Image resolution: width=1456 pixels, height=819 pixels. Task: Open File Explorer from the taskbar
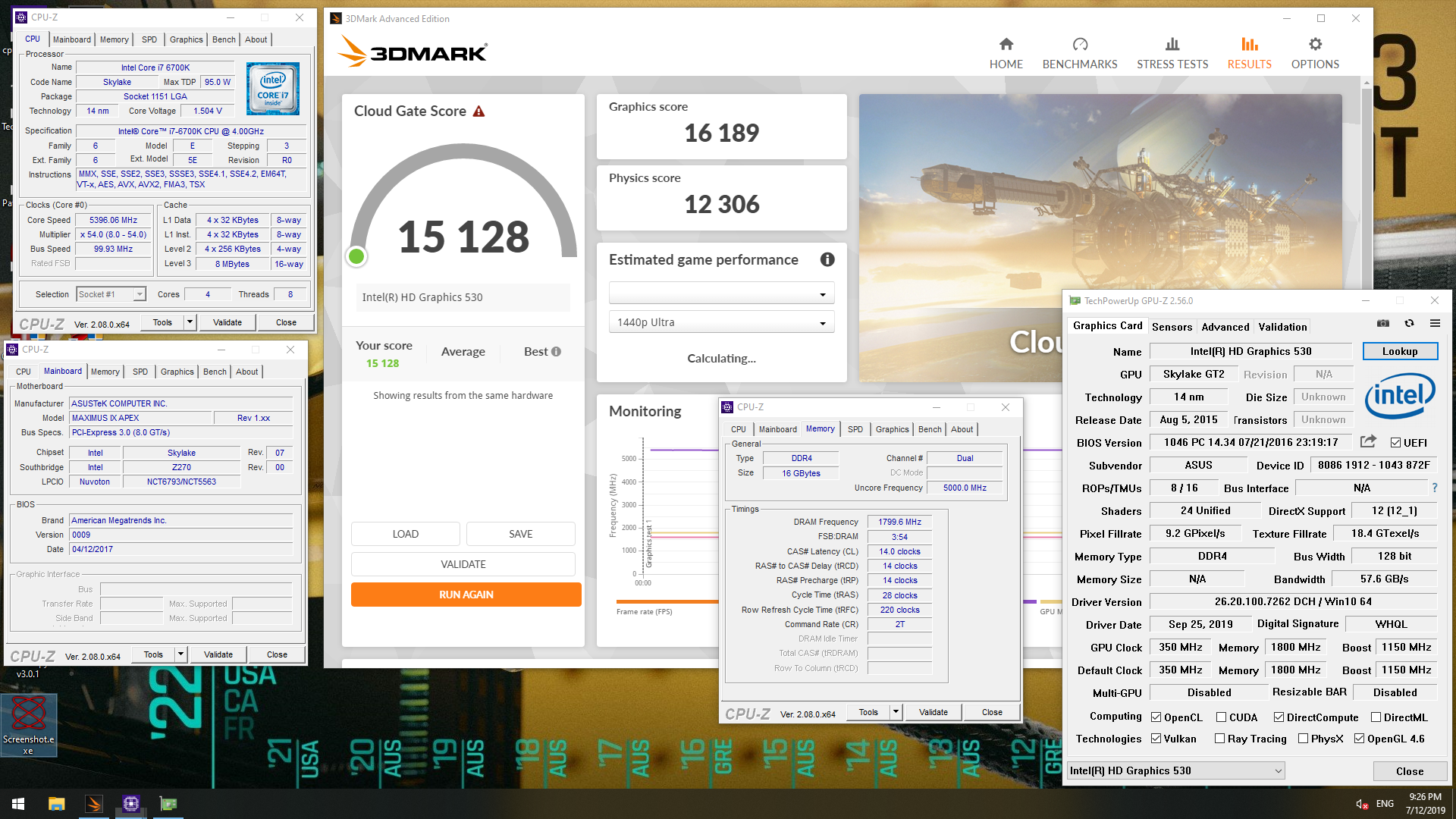(x=56, y=804)
